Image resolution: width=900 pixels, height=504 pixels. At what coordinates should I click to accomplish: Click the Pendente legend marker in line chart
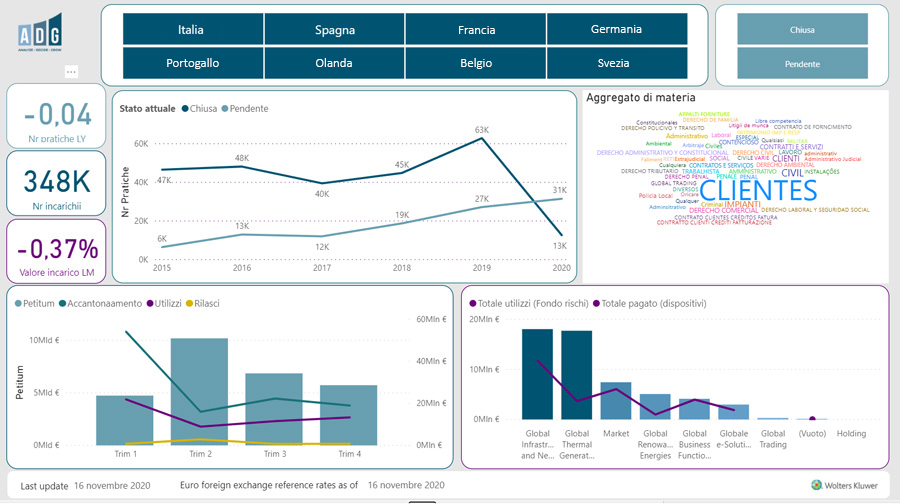225,108
